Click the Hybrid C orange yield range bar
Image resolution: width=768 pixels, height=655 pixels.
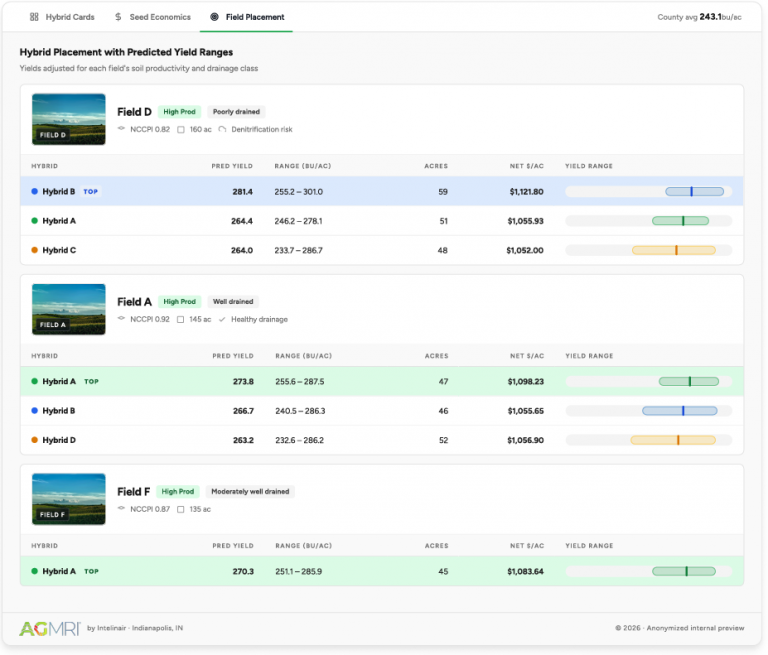coord(673,250)
